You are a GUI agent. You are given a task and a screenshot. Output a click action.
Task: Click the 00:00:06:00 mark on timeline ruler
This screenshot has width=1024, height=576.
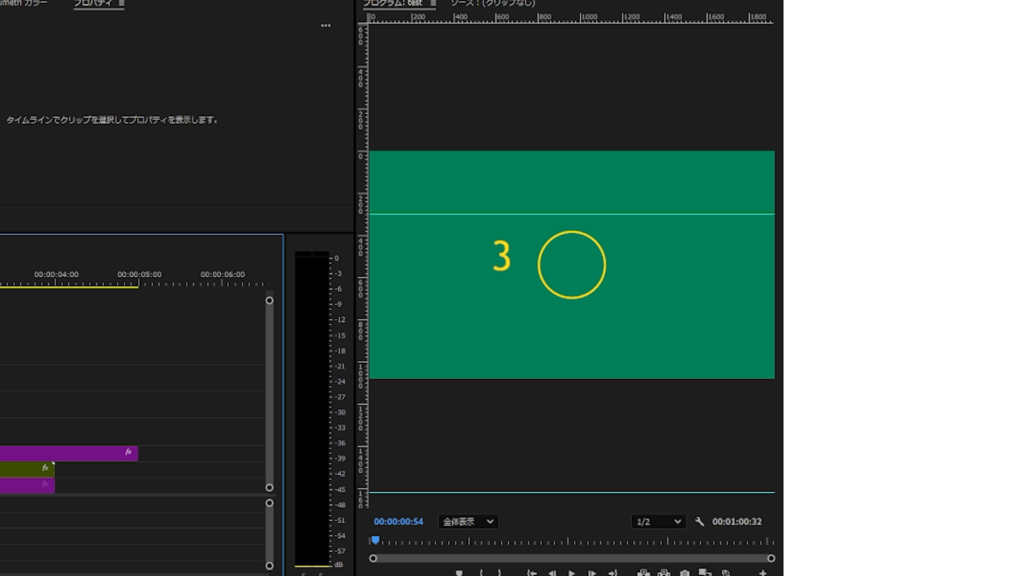pos(223,274)
